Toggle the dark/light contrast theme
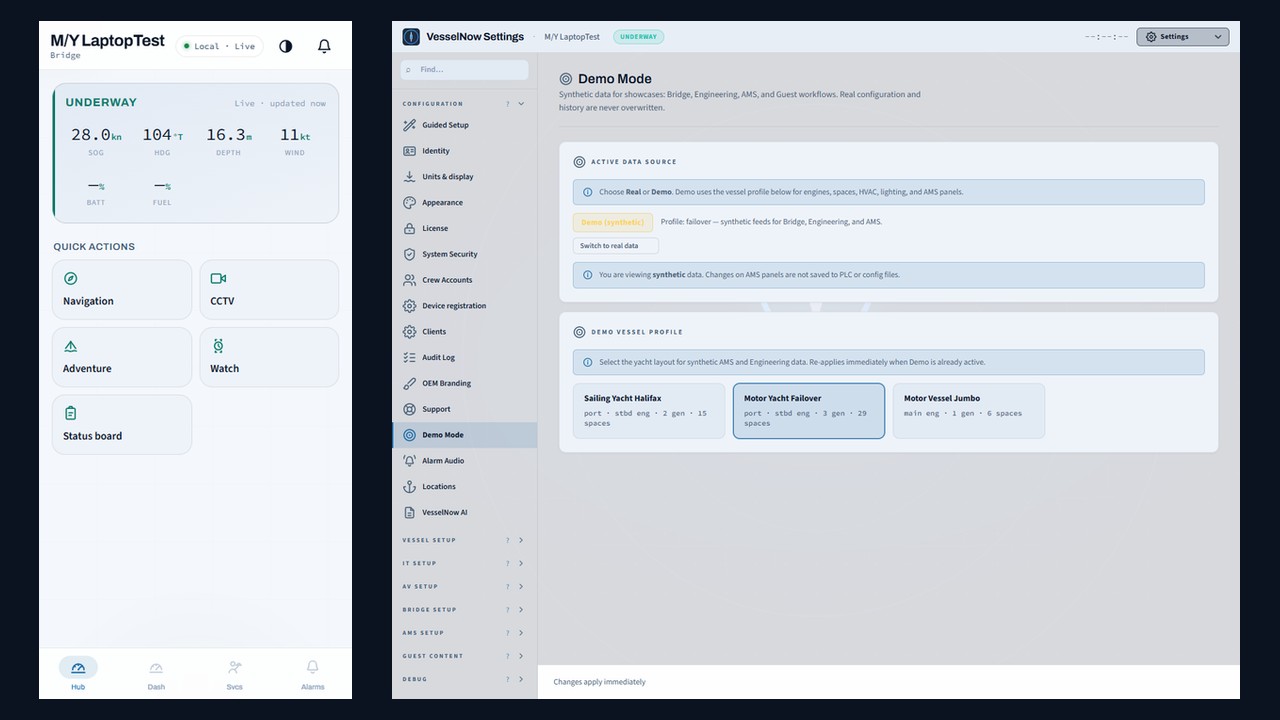 click(286, 46)
